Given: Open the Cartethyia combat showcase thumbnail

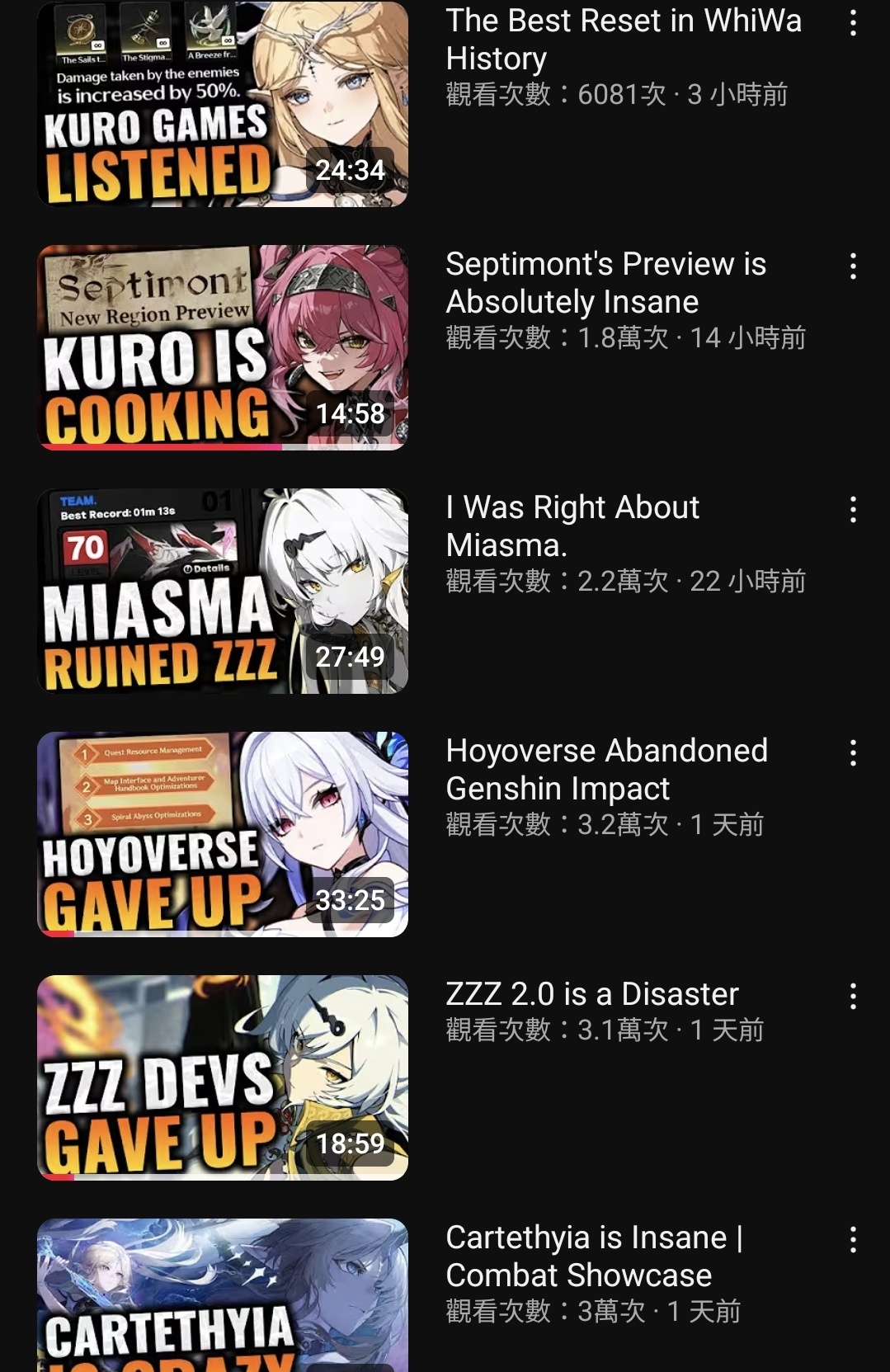Looking at the screenshot, I should click(223, 1295).
